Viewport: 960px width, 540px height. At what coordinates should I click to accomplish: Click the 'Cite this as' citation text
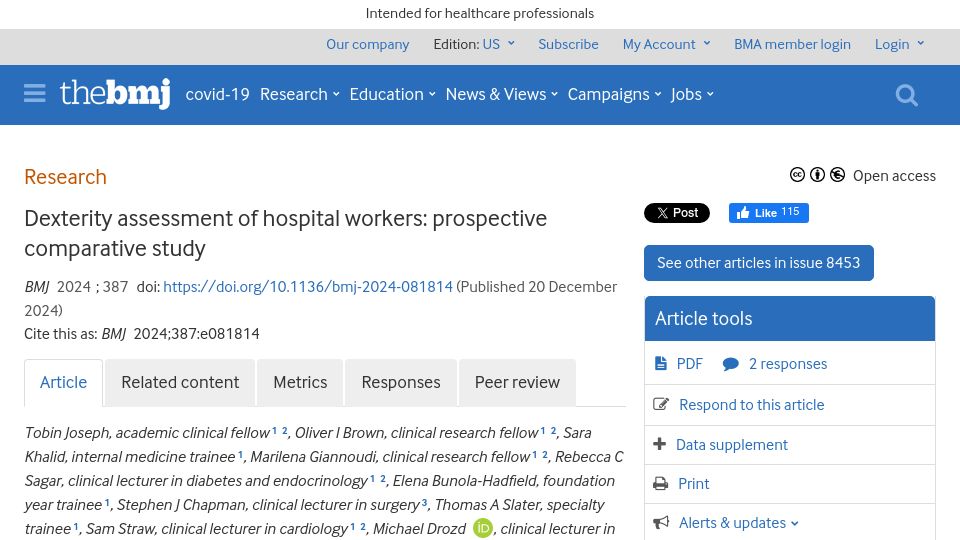142,334
